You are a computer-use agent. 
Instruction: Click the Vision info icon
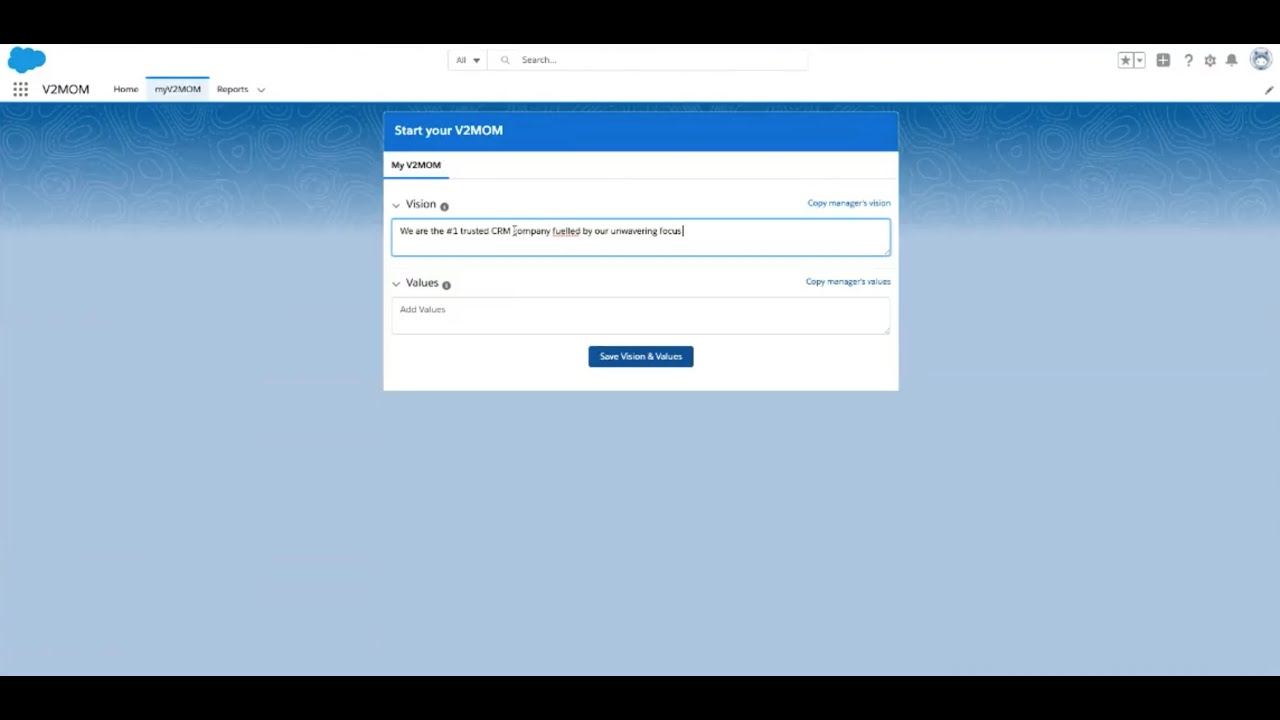[444, 206]
